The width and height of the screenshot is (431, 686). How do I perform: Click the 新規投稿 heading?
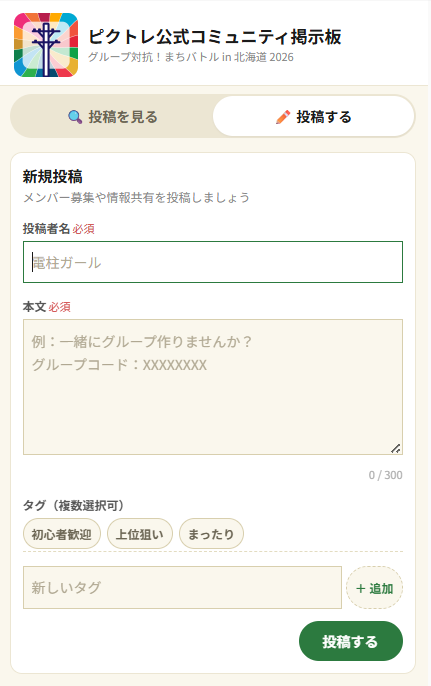point(53,177)
